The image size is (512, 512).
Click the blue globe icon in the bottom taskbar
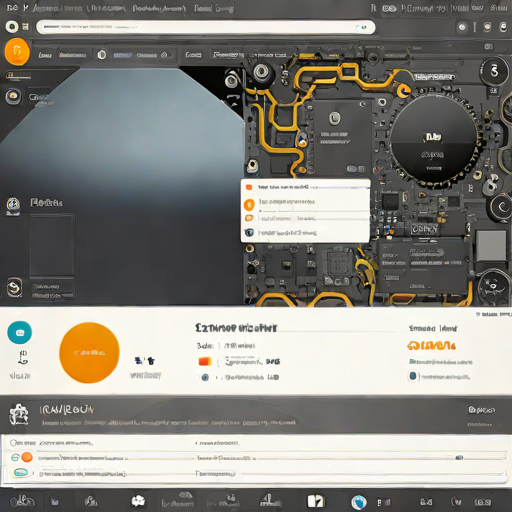coord(359,502)
